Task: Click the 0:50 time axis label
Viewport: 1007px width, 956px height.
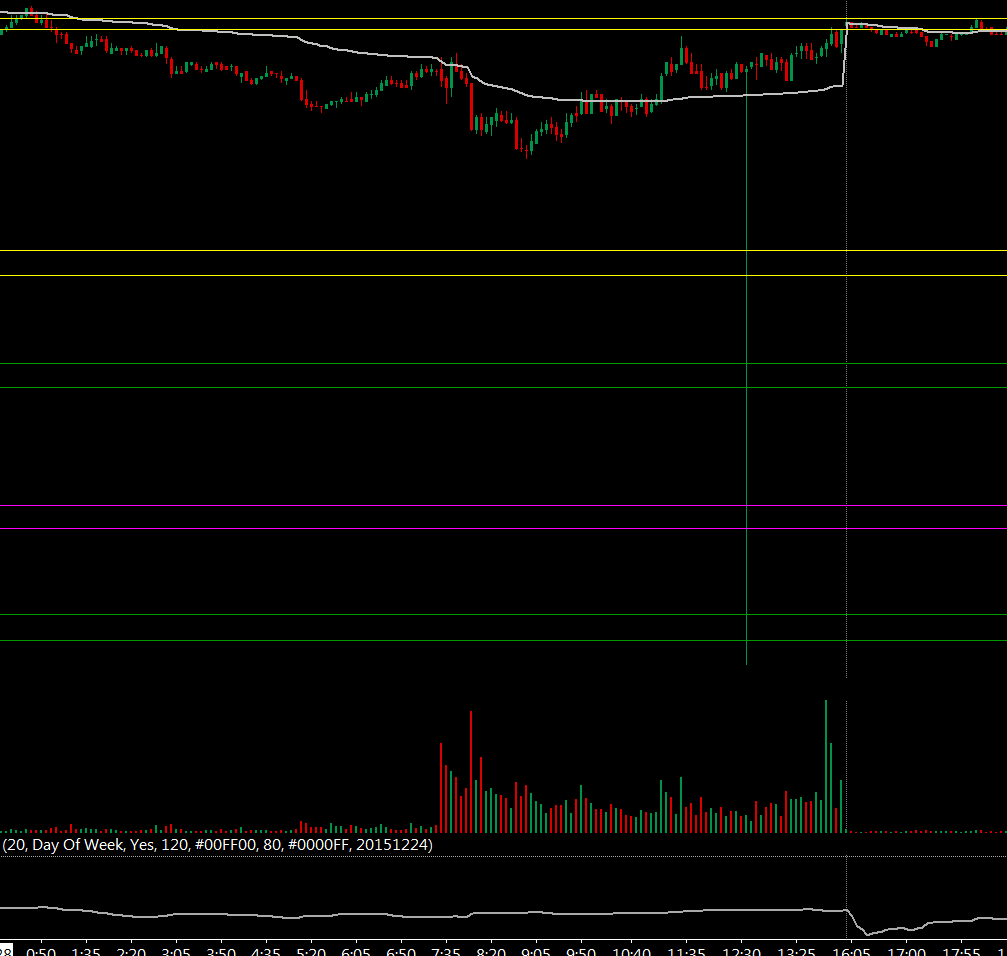Action: click(x=41, y=952)
